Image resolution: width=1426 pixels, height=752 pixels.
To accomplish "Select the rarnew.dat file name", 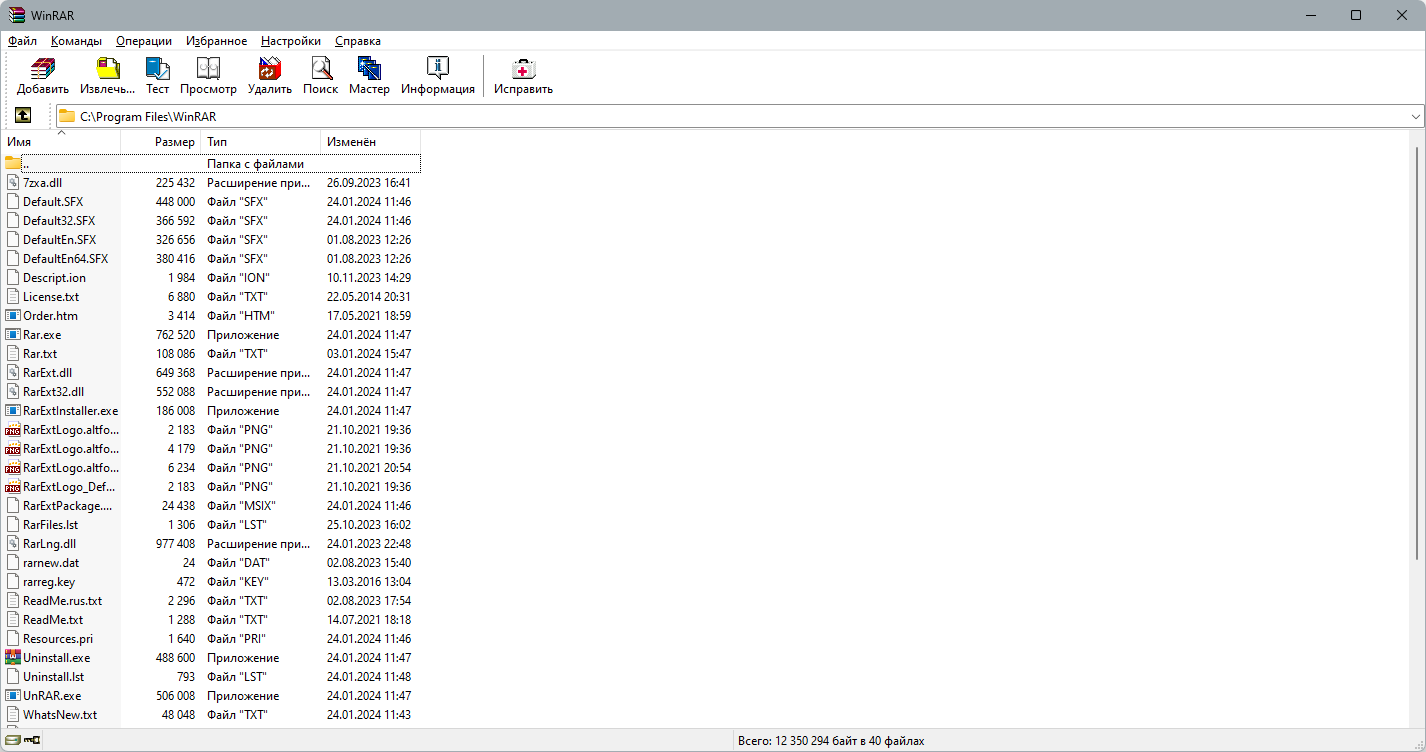I will pyautogui.click(x=51, y=563).
